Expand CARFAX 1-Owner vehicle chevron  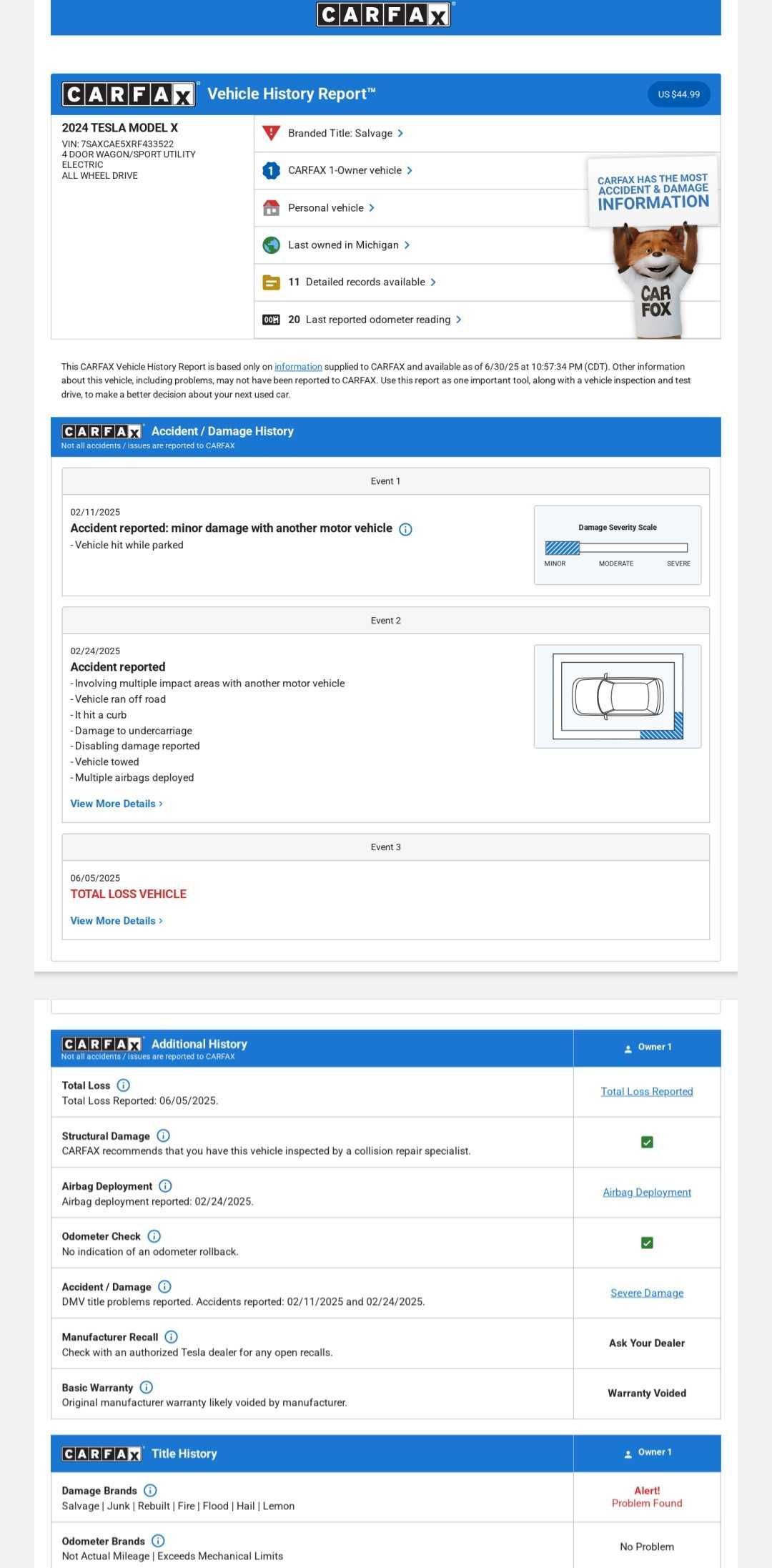coord(410,170)
